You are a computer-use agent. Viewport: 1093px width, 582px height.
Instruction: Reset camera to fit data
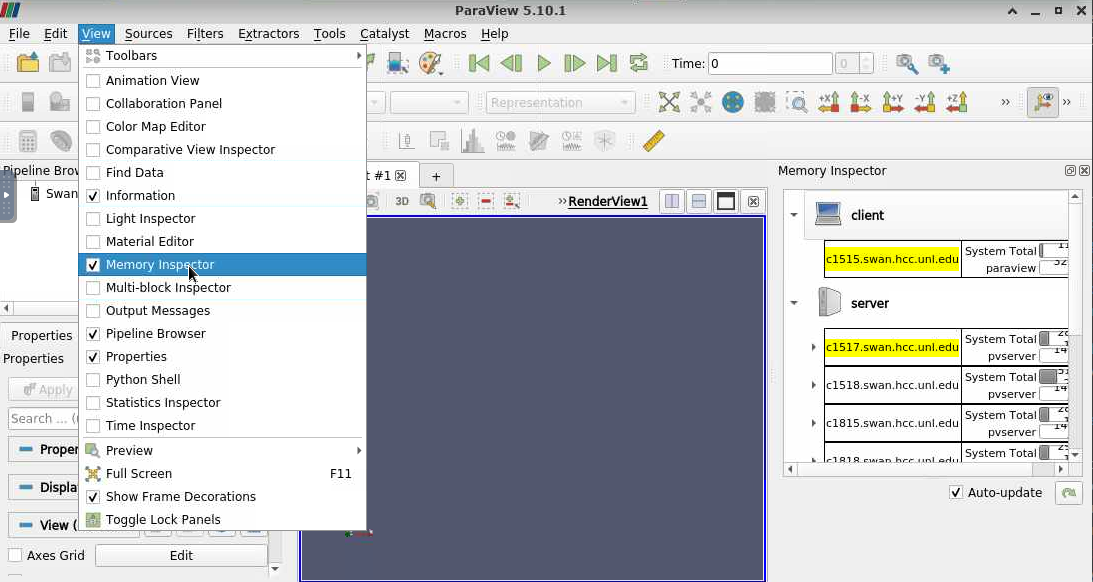668,102
